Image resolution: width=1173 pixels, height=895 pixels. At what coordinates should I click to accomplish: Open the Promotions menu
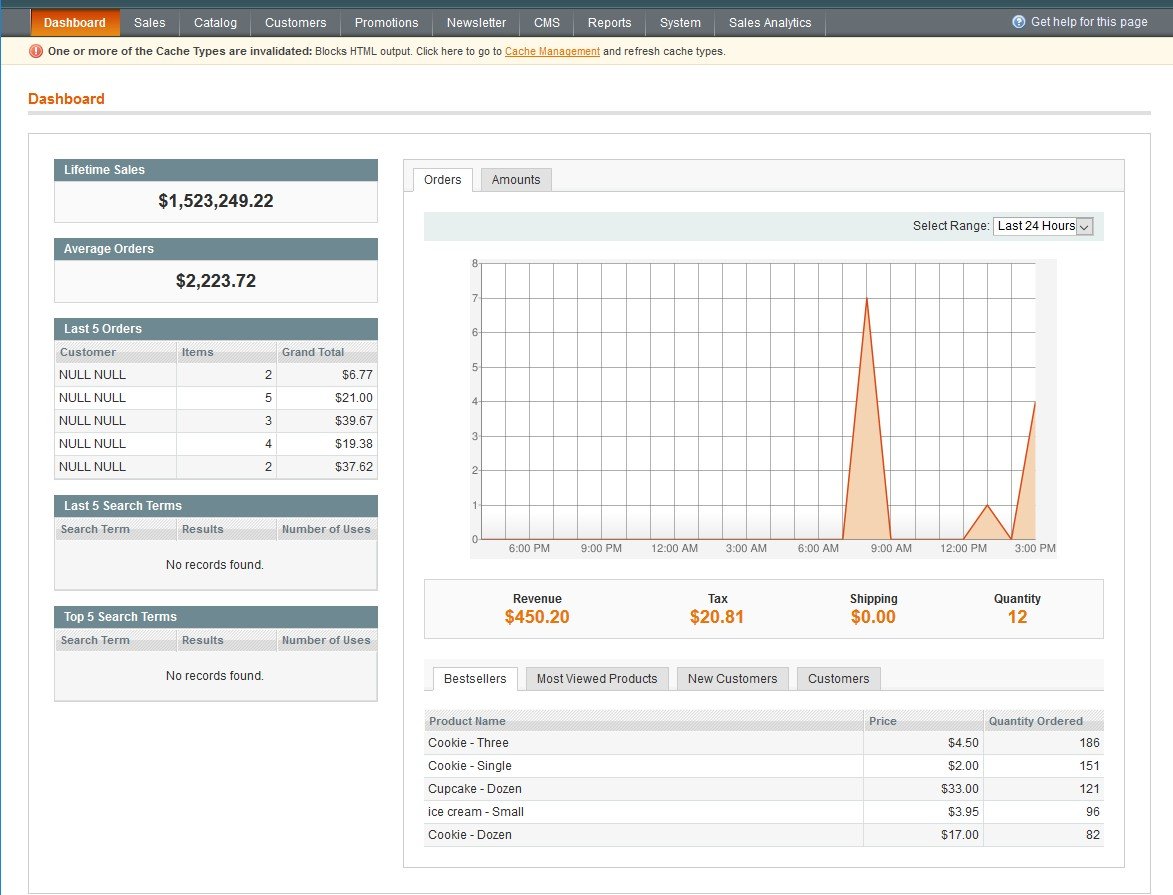click(x=386, y=23)
